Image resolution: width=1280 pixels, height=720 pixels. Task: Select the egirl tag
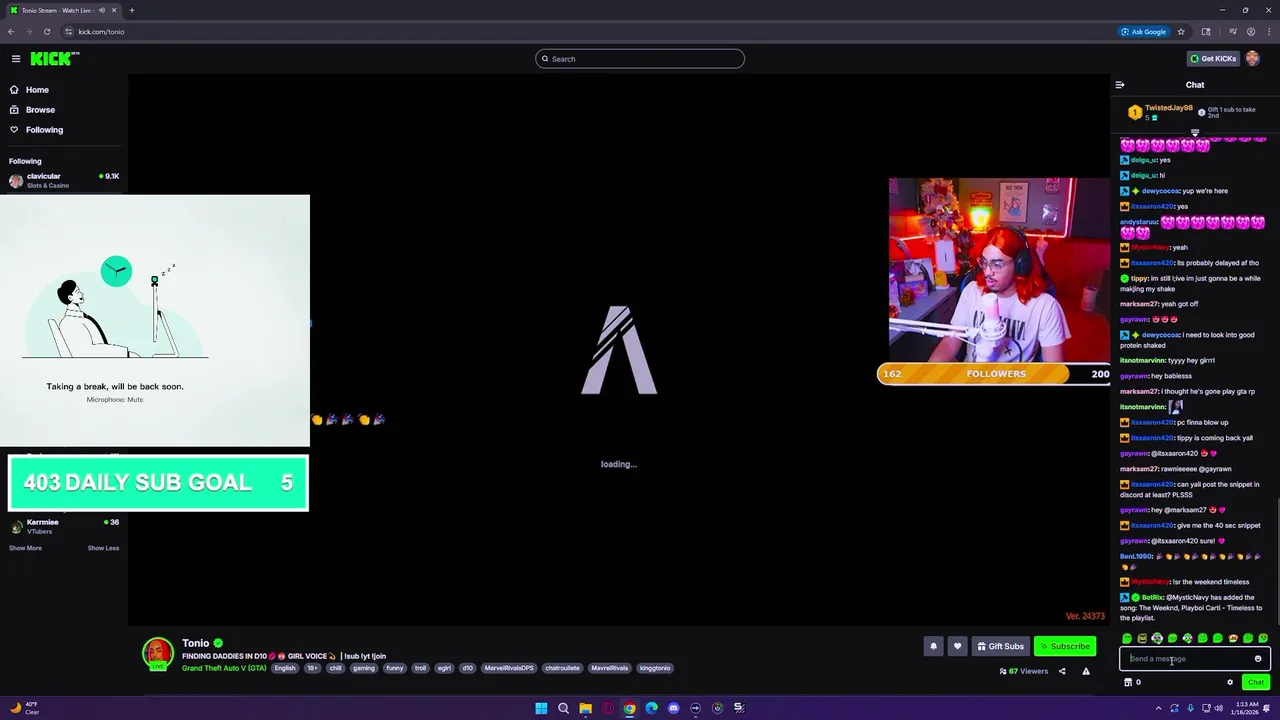[x=445, y=668]
